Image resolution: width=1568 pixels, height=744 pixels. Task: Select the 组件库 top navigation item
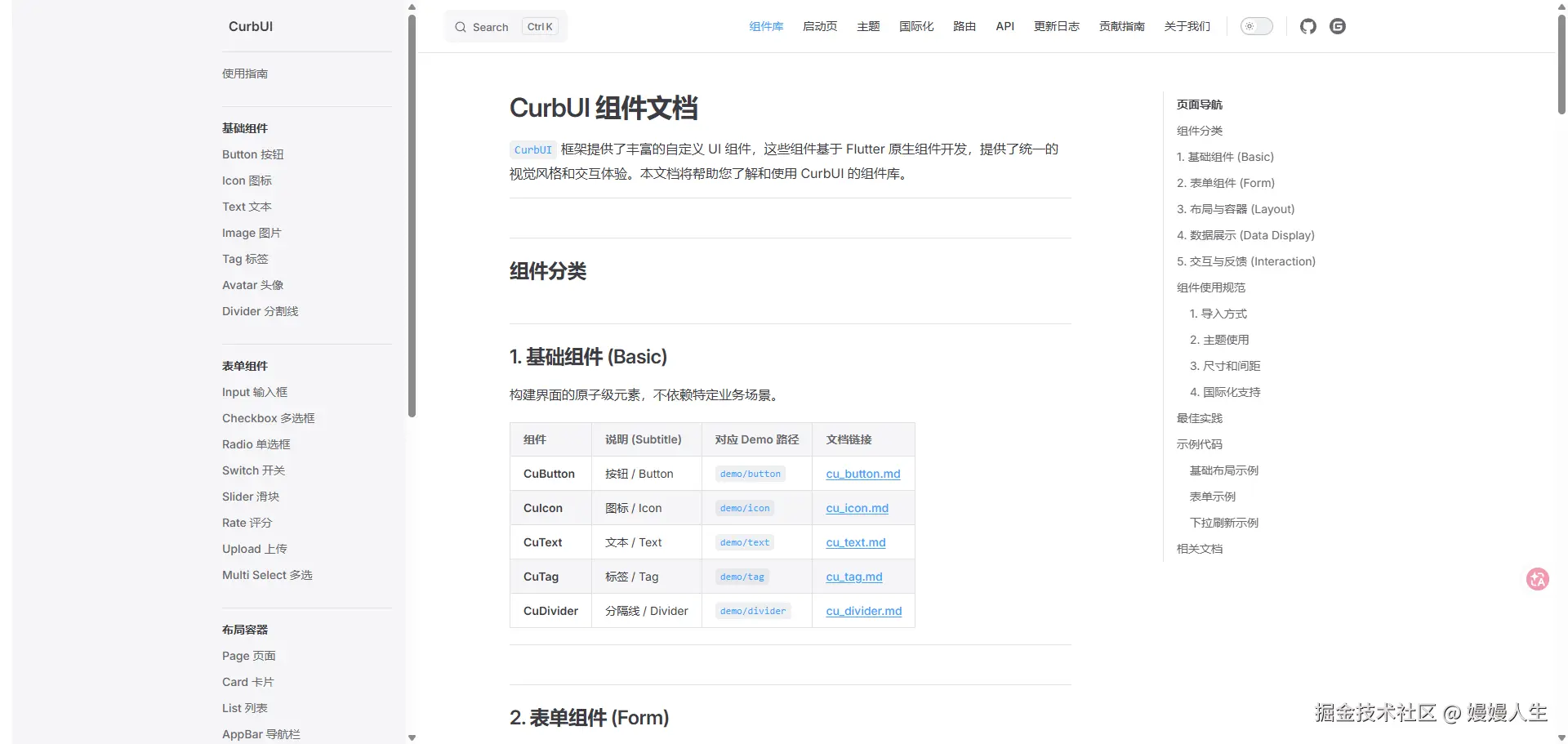766,26
